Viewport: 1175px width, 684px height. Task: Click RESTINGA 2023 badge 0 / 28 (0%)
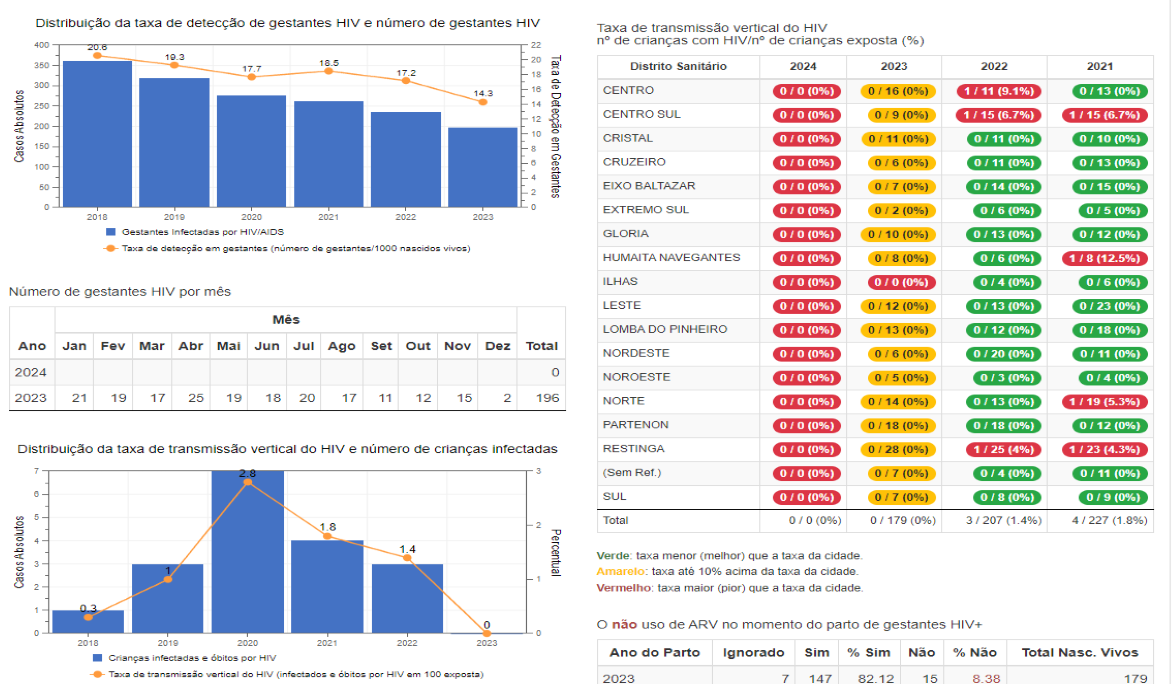point(898,450)
